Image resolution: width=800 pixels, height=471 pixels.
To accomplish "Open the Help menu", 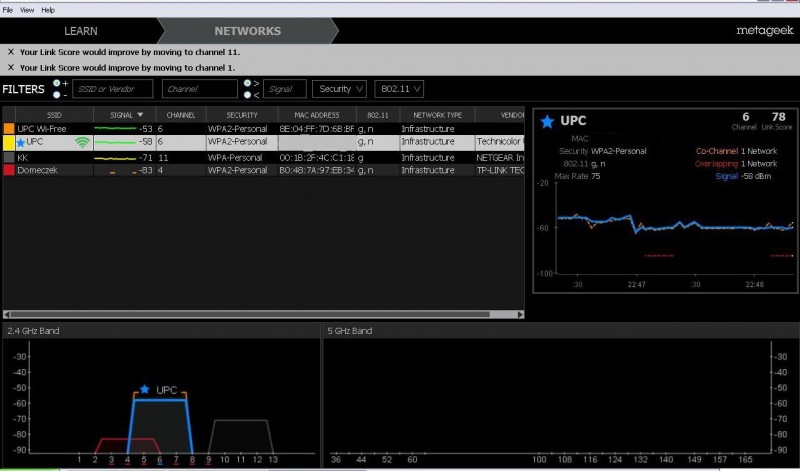I will (x=48, y=9).
